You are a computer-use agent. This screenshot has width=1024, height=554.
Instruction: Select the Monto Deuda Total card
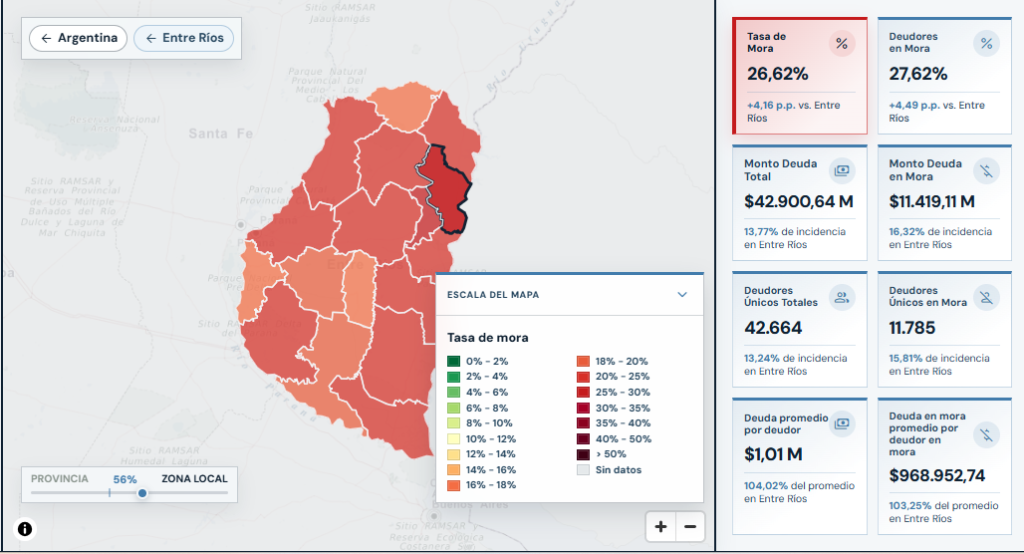800,203
